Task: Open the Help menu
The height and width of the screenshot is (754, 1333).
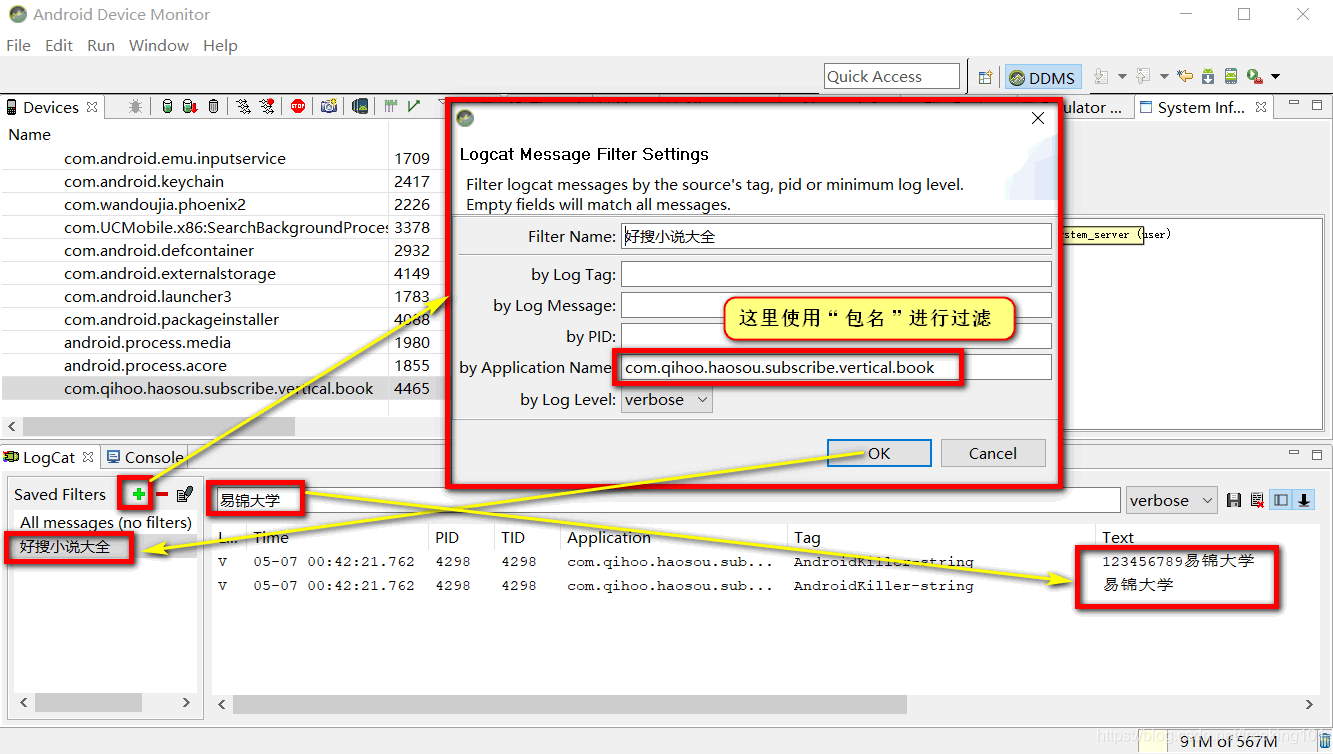Action: tap(220, 45)
